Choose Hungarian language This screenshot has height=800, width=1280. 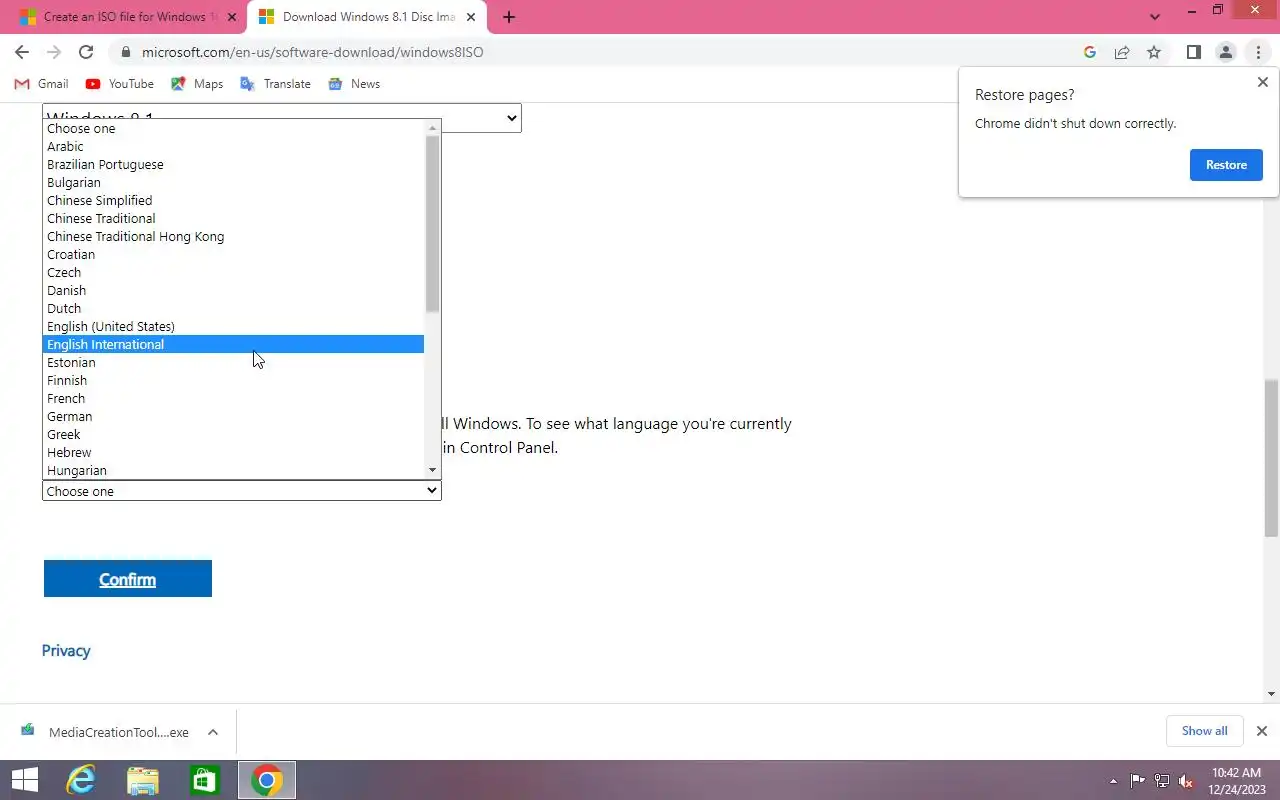click(234, 470)
